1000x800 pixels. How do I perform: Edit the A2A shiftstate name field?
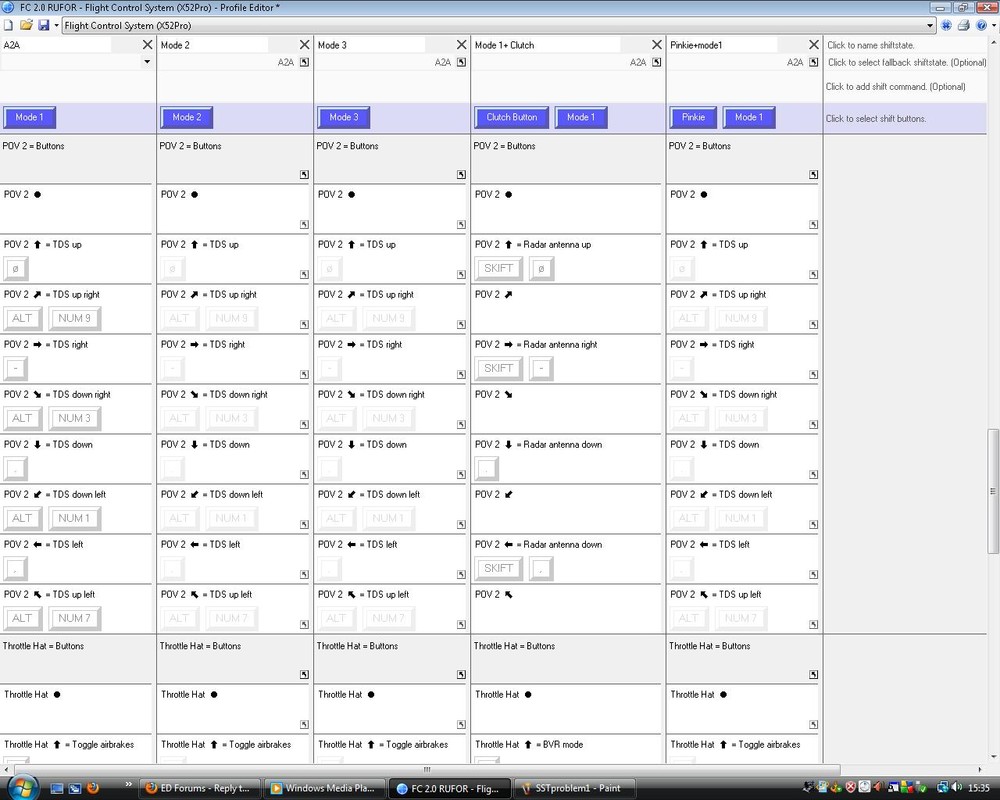[x=55, y=45]
